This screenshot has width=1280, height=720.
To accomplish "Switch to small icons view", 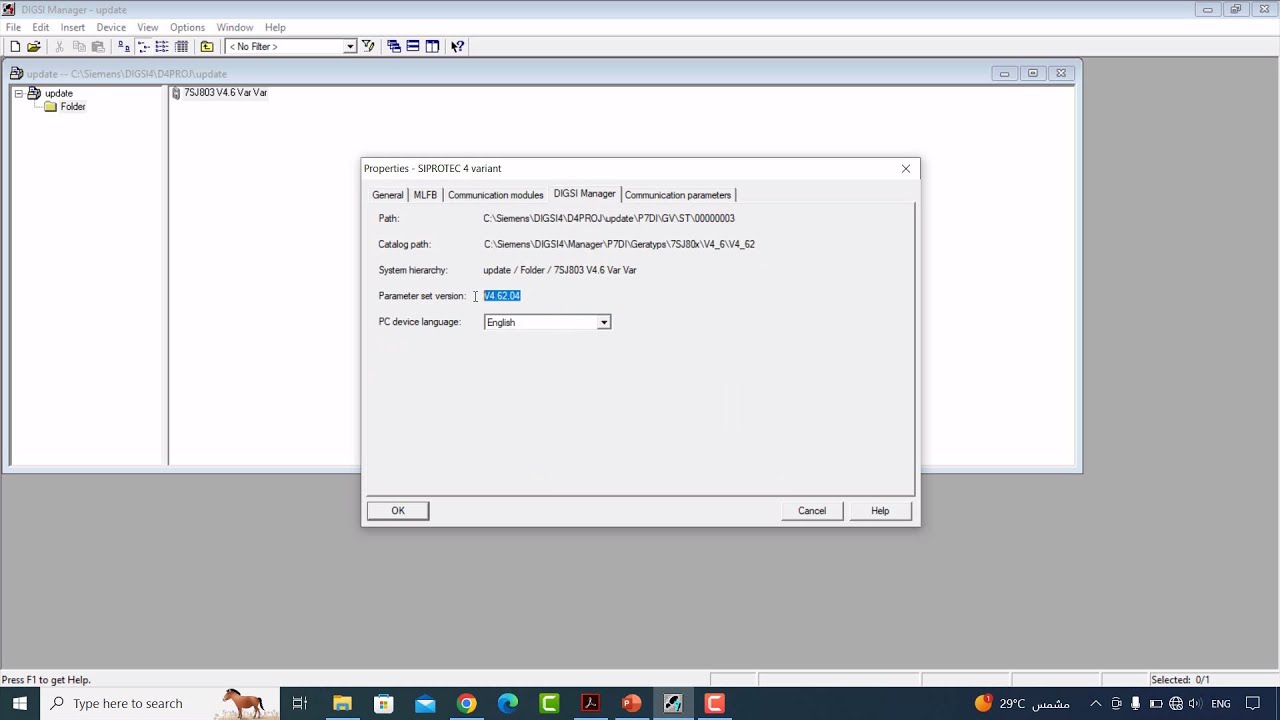I will 143,46.
